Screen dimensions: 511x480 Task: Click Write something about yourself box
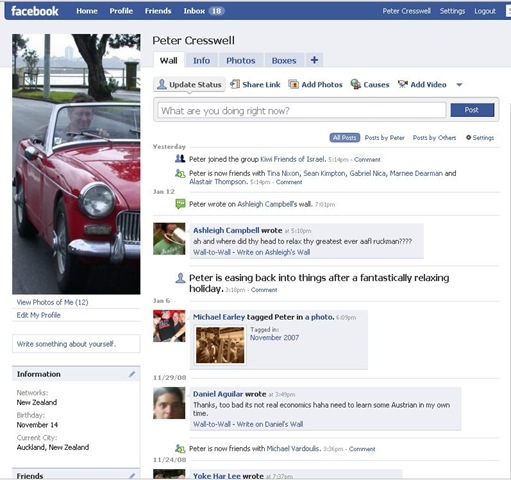[76, 344]
